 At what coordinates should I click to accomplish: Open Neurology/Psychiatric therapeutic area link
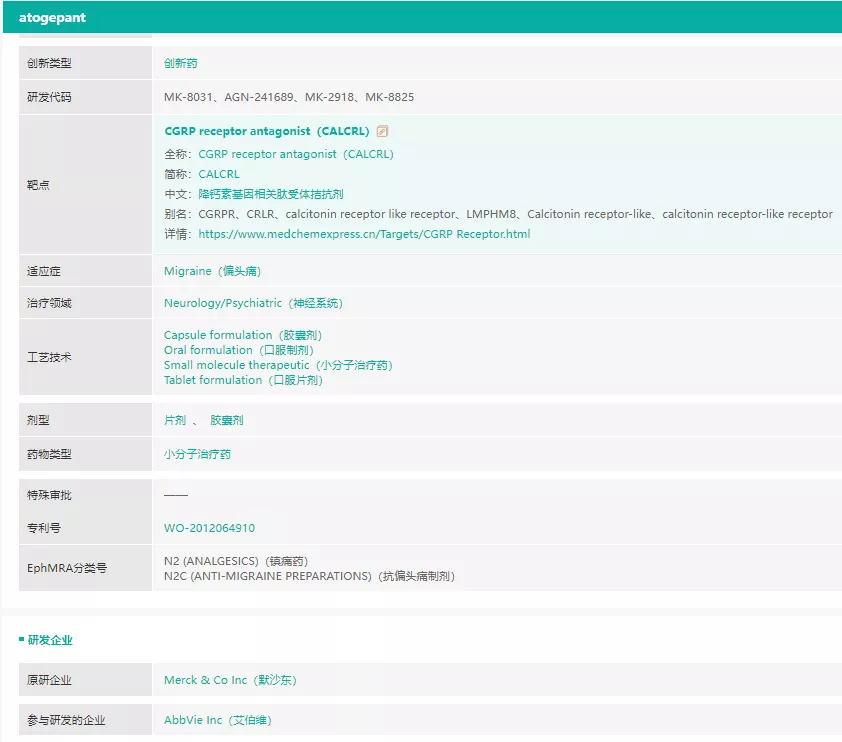[253, 303]
